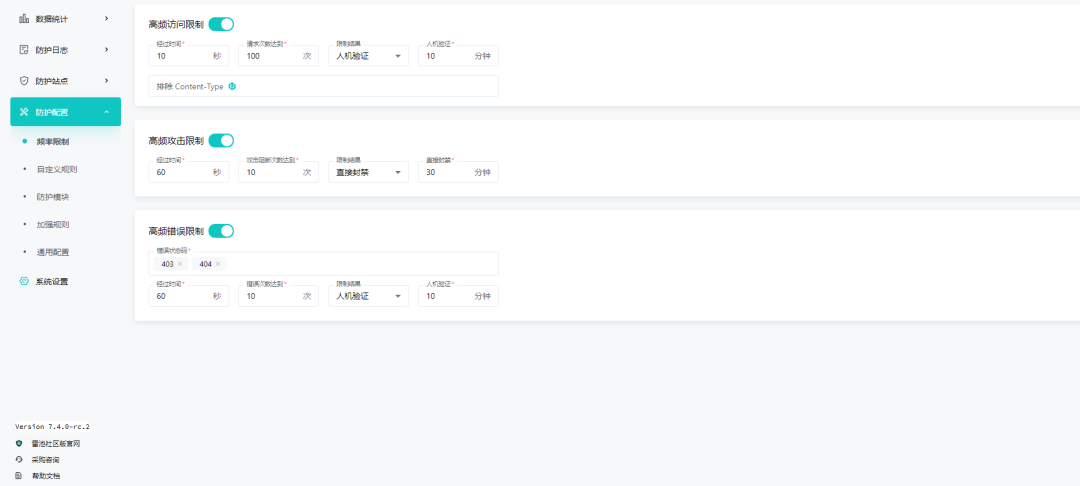
Task: Disable the 高频攻击限制 switch
Action: [221, 141]
